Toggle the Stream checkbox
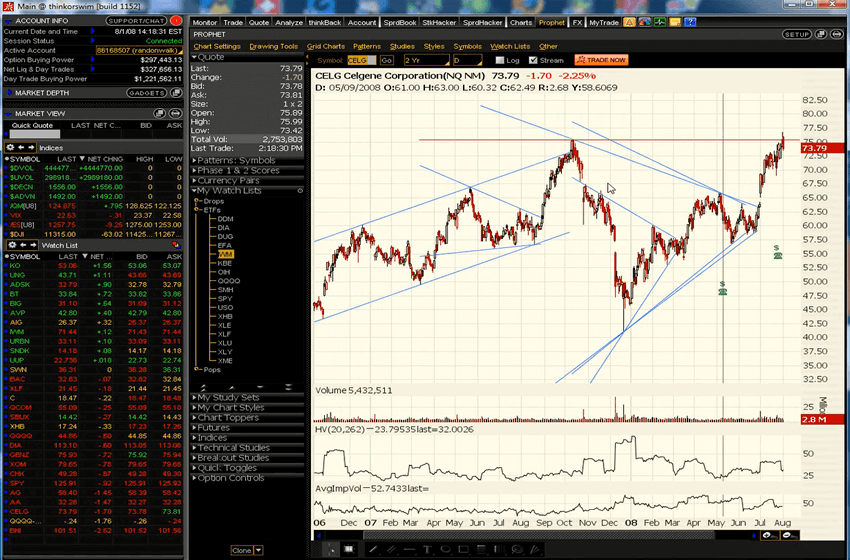This screenshot has height=560, width=850. click(x=533, y=60)
